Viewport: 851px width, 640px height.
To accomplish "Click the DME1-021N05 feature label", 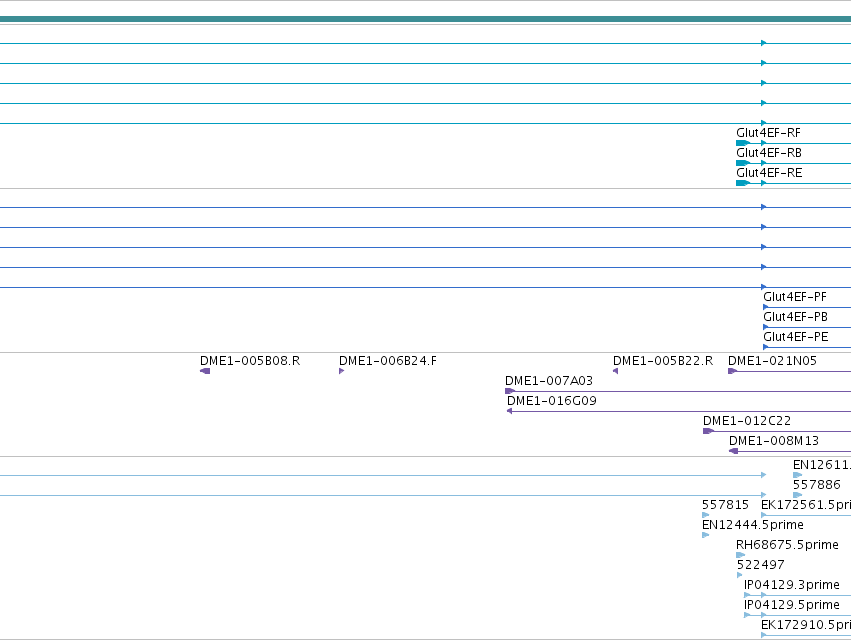I will click(772, 361).
